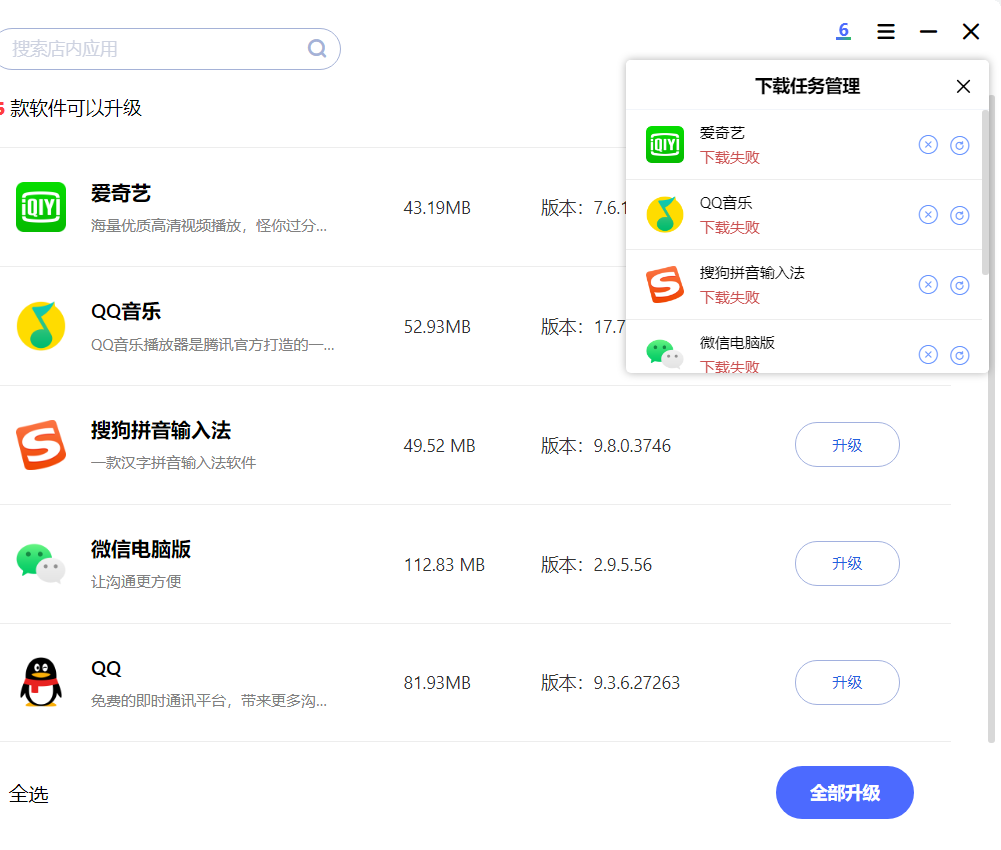Focus the app store search field
Viewport: 1001px width, 850px height.
coord(169,49)
